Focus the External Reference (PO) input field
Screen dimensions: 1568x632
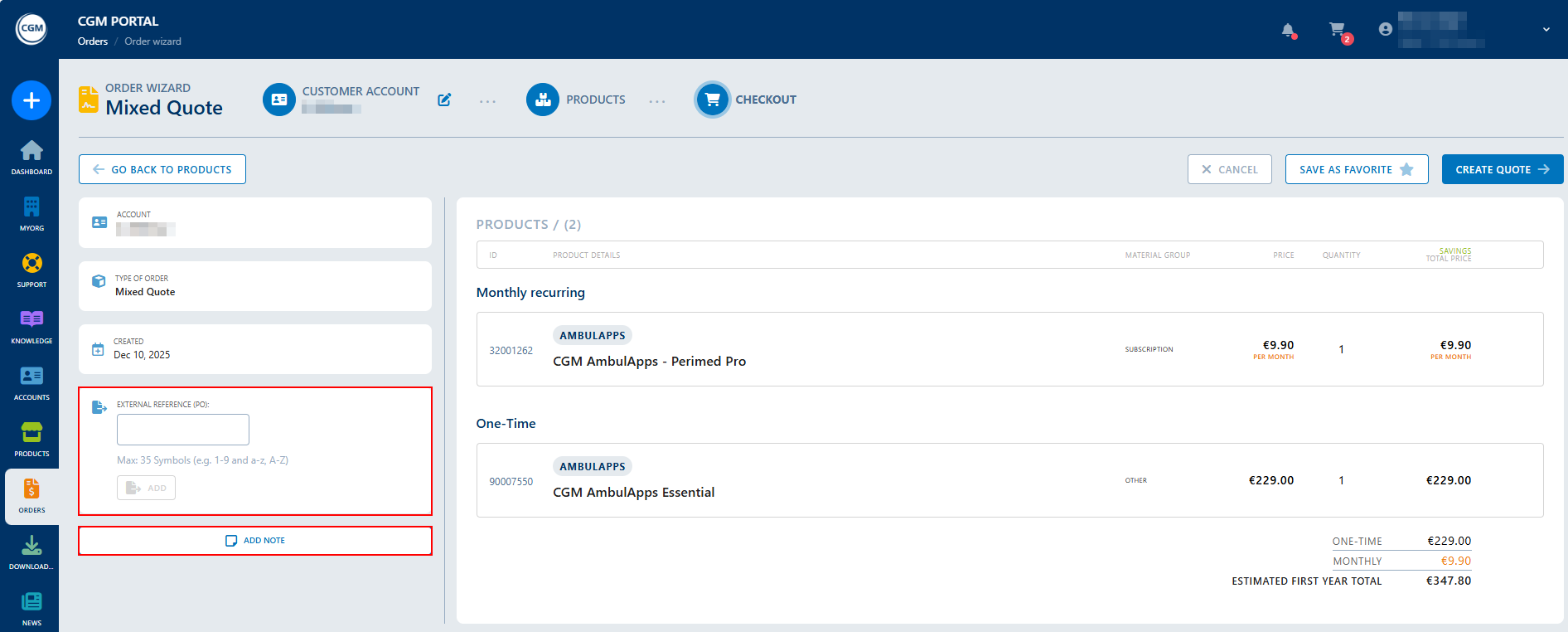(x=183, y=430)
